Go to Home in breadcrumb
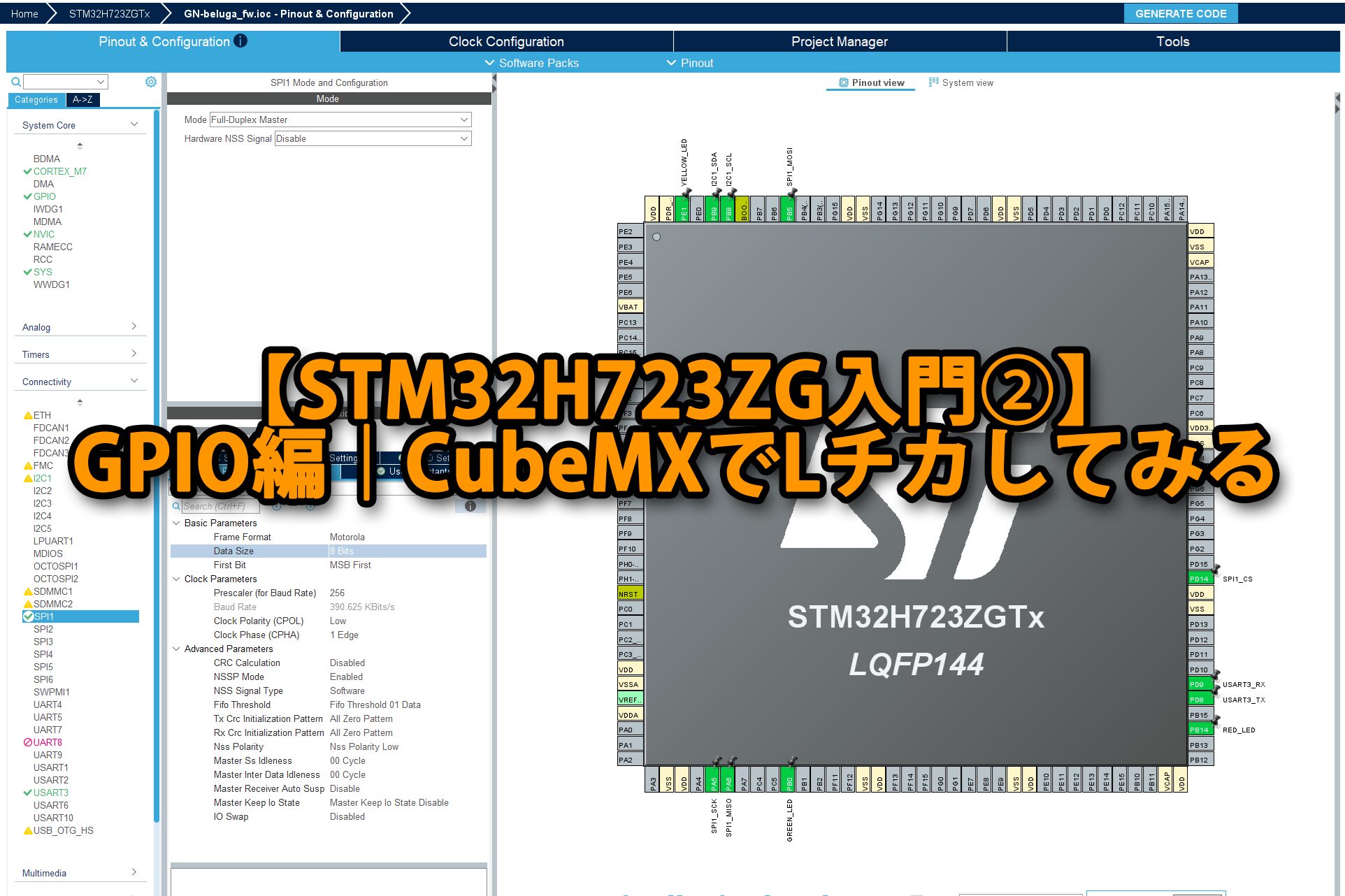1345x896 pixels. pos(24,13)
